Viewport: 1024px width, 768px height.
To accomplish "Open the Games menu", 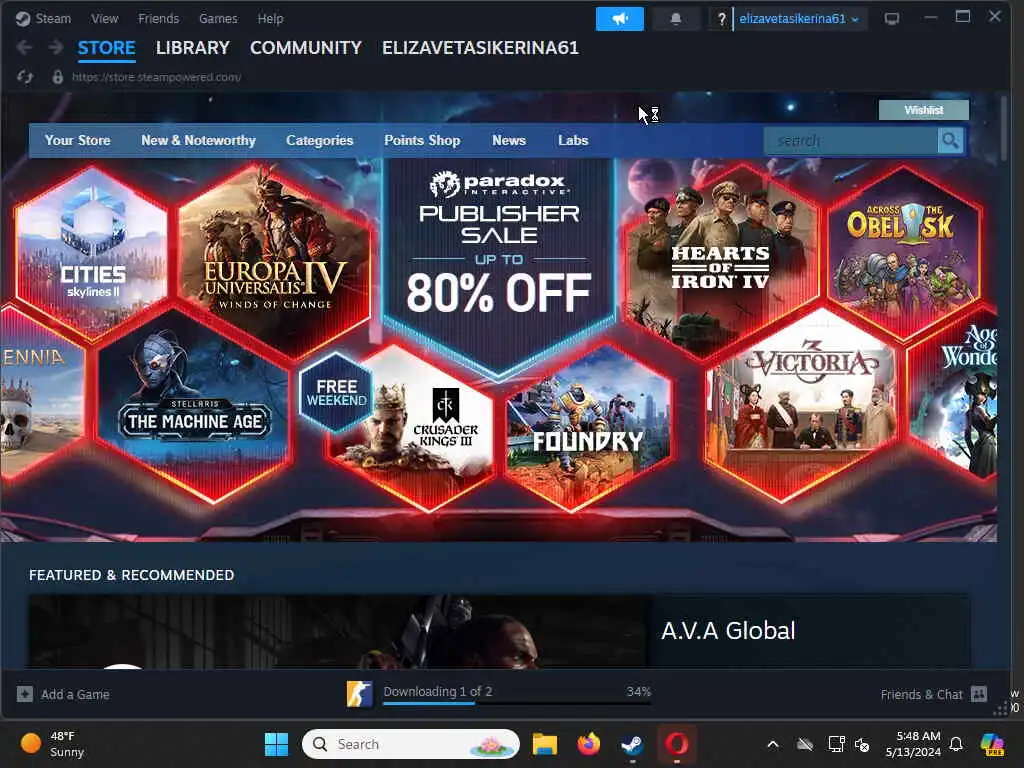I will click(x=218, y=18).
